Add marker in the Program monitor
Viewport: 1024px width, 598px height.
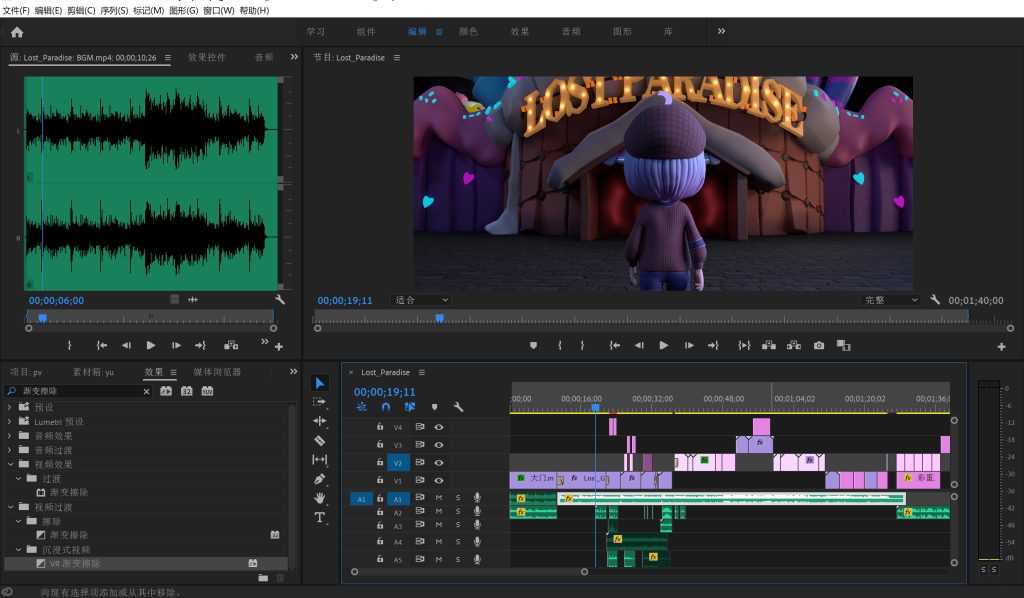[534, 345]
